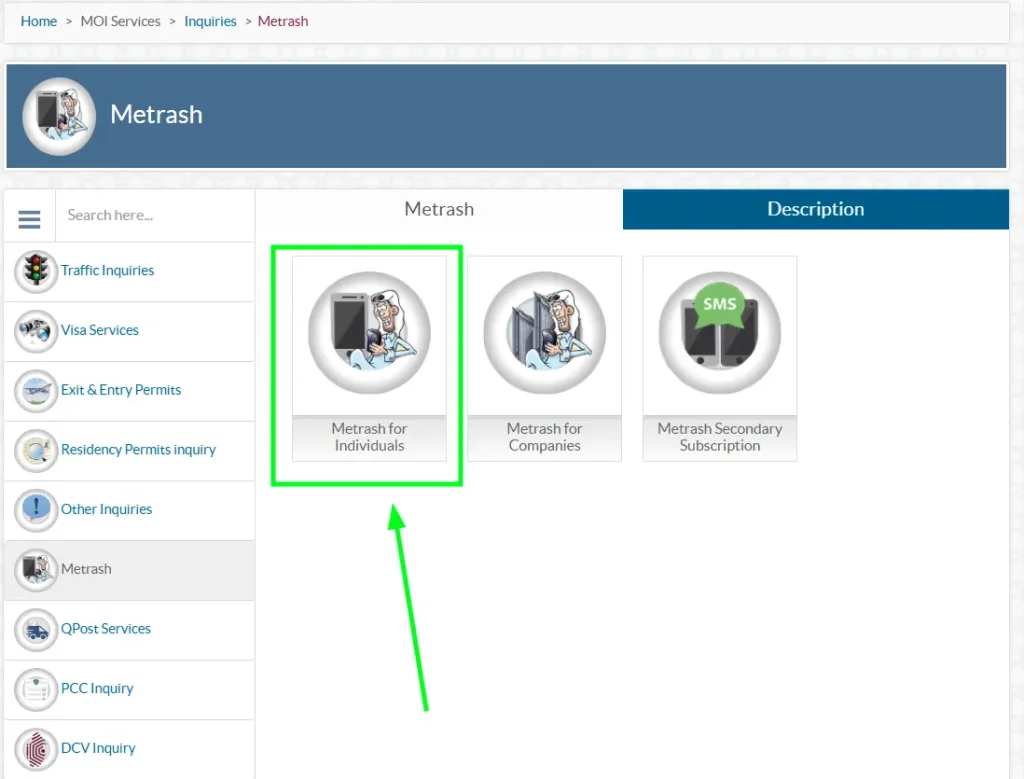Click the DCV Inquiry fingerprint icon

tap(36, 749)
